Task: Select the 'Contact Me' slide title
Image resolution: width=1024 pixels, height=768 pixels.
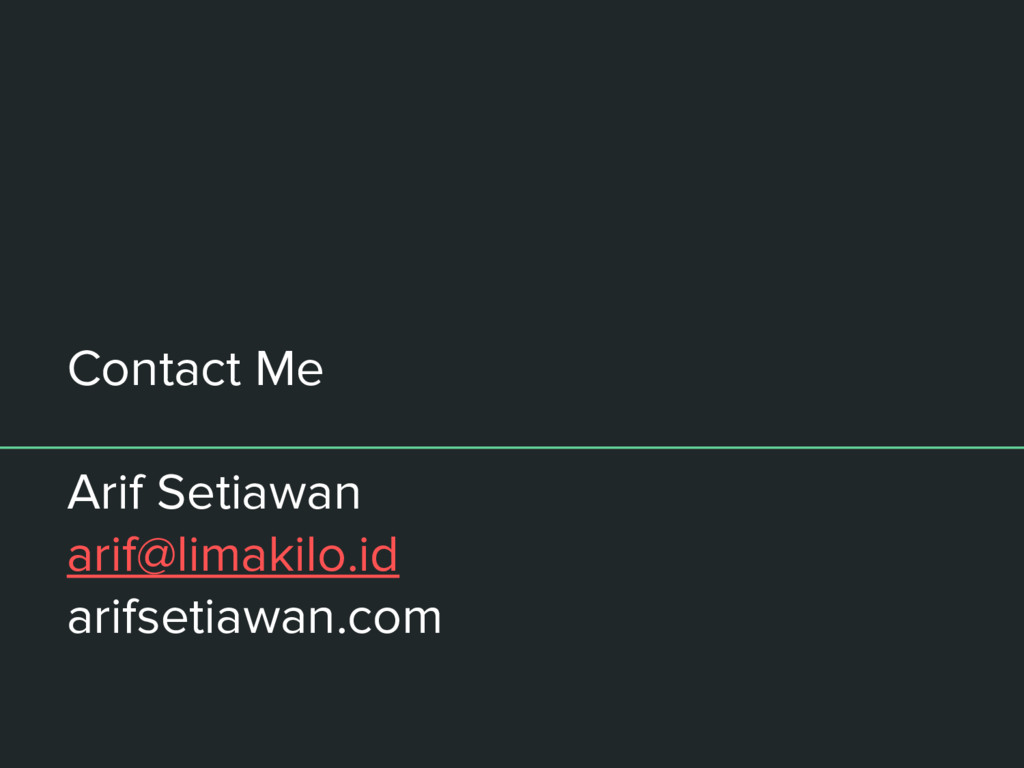Action: point(195,369)
